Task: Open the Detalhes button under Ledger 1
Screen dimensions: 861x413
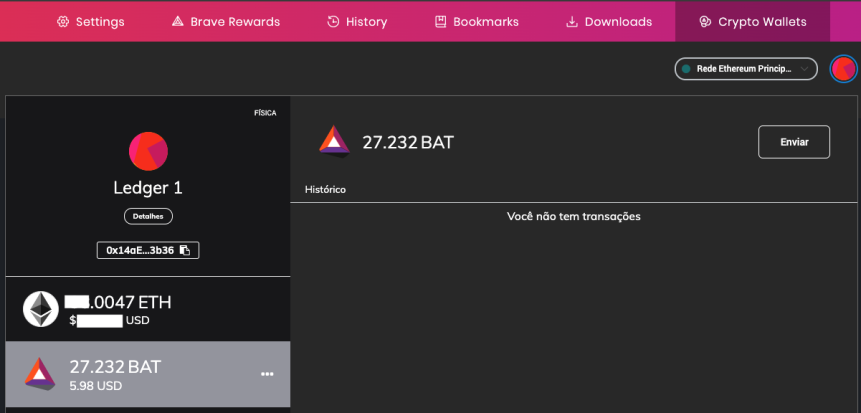Action: point(148,216)
